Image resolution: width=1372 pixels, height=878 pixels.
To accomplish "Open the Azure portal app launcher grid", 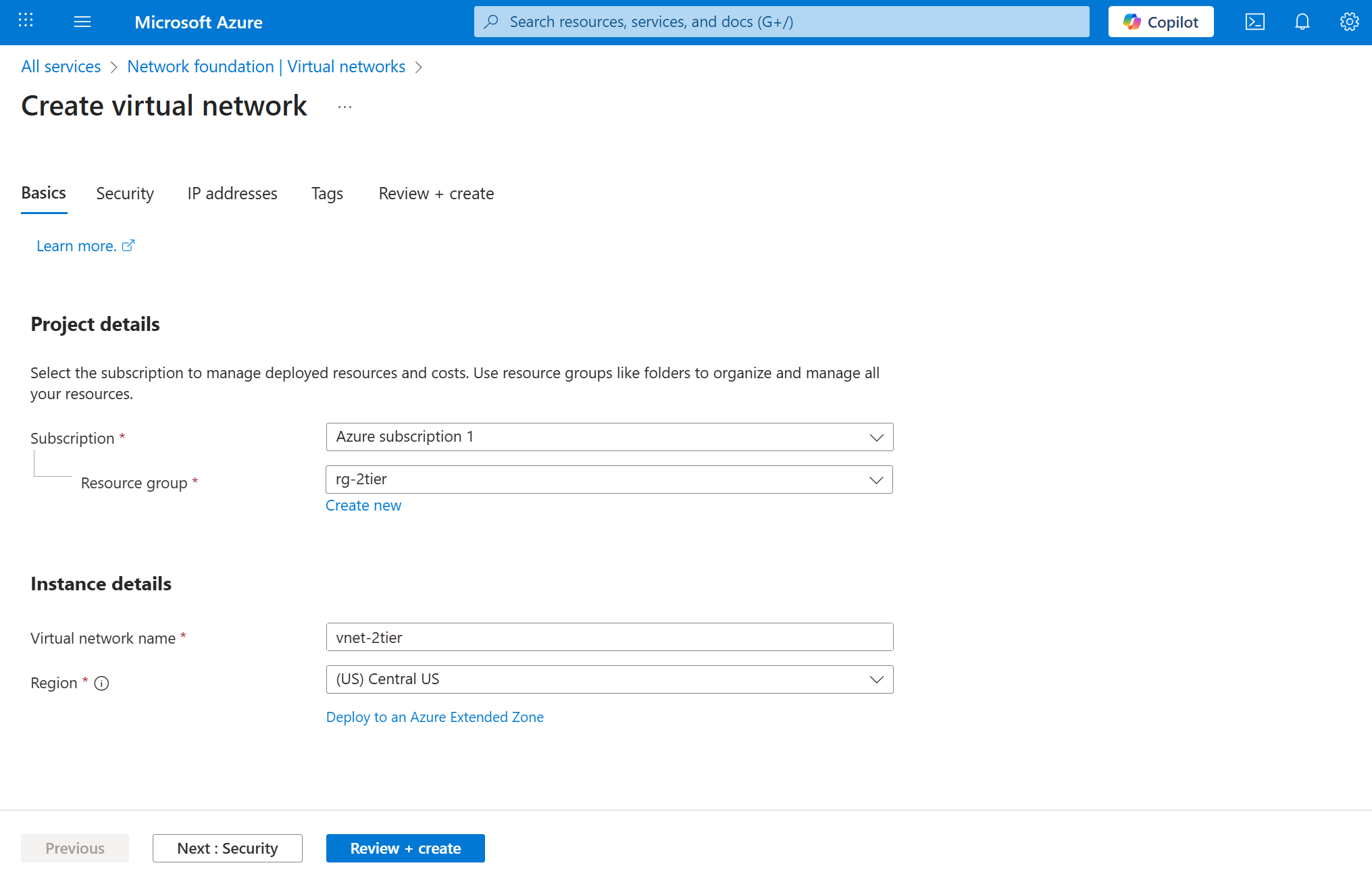I will (x=25, y=21).
